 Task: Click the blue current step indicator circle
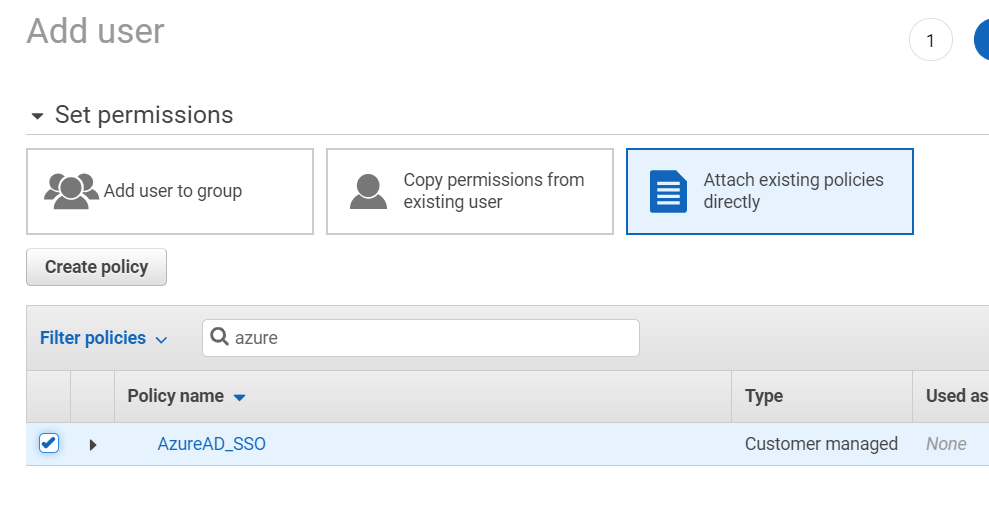(x=982, y=40)
